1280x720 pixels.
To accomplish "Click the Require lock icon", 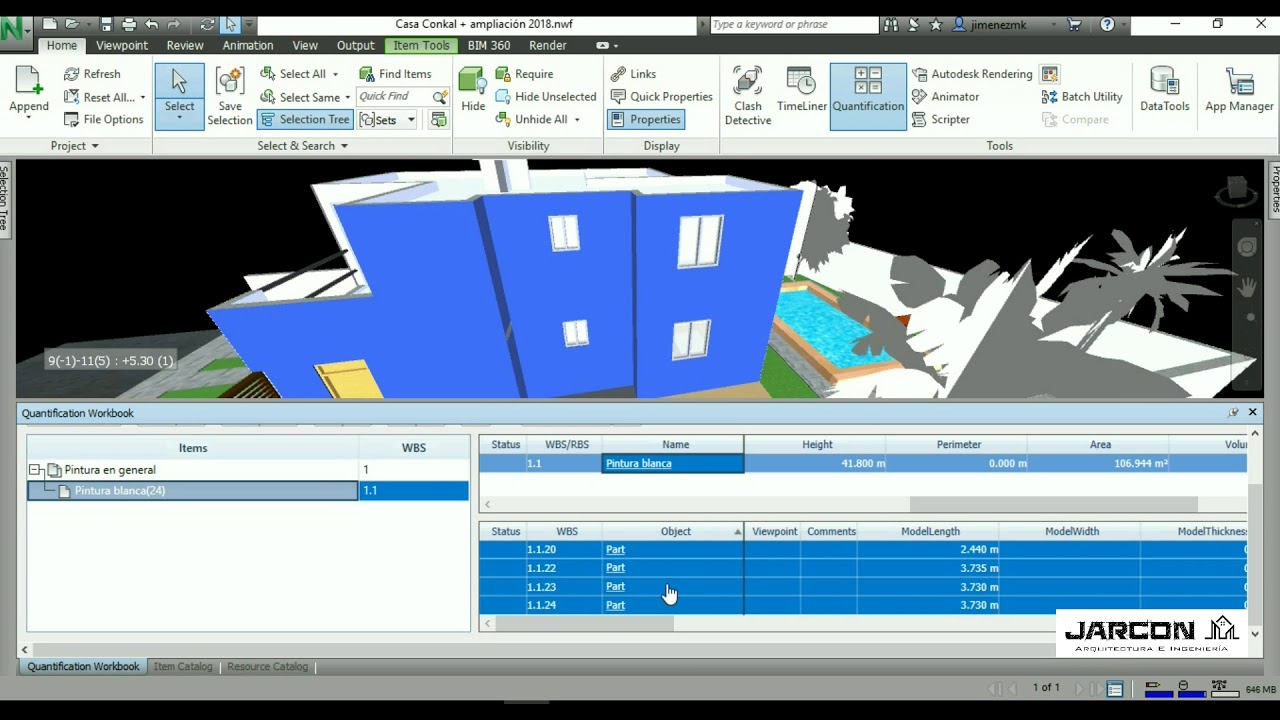I will [503, 74].
